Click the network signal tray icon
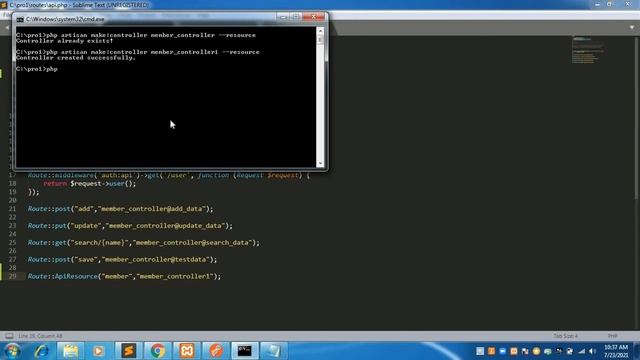 click(581, 351)
